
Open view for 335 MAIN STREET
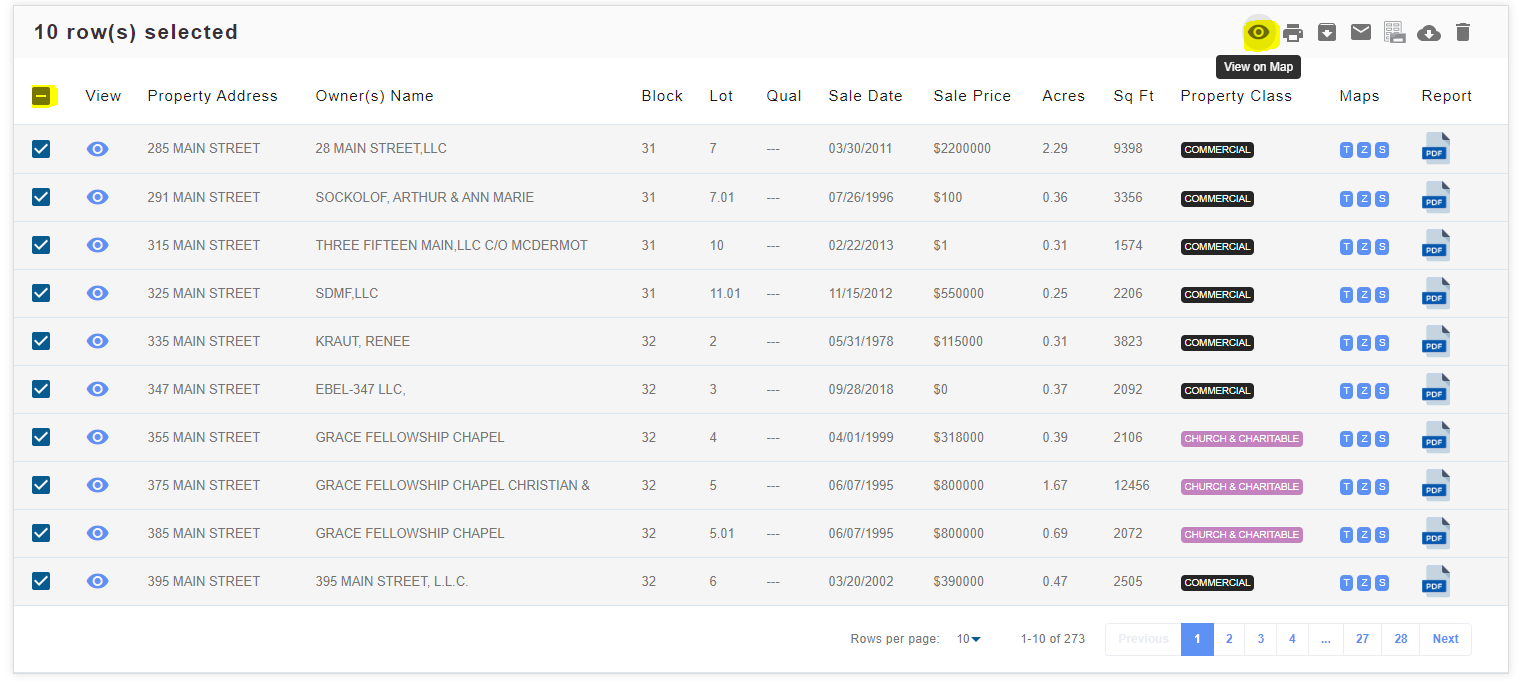tap(97, 341)
